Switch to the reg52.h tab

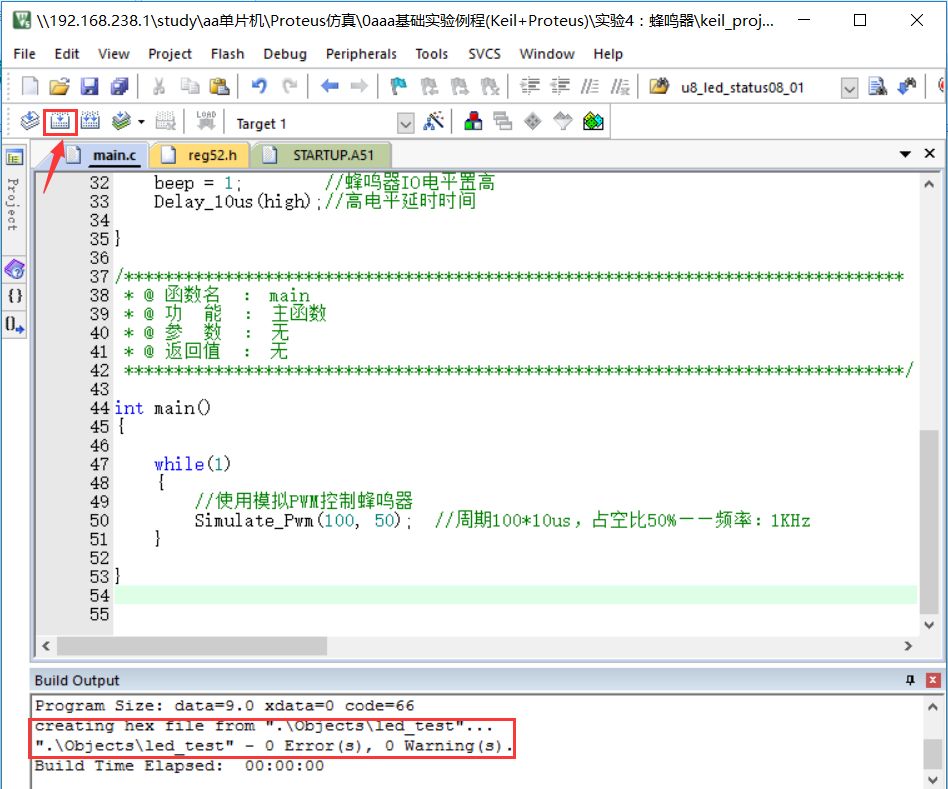point(200,155)
